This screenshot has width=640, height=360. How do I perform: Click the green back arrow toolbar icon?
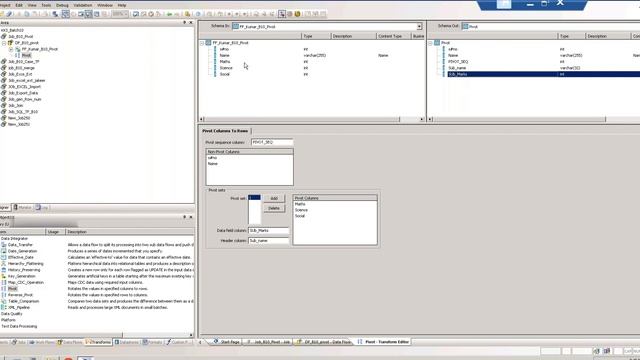(169, 14)
